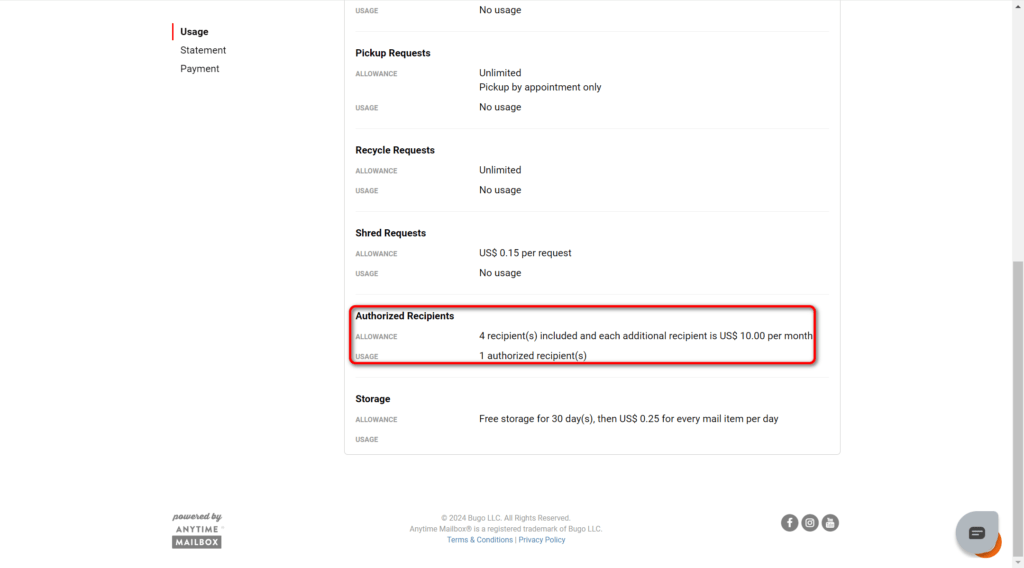Click the Anytime Mailbox logo
The image size is (1024, 568).
point(197,531)
